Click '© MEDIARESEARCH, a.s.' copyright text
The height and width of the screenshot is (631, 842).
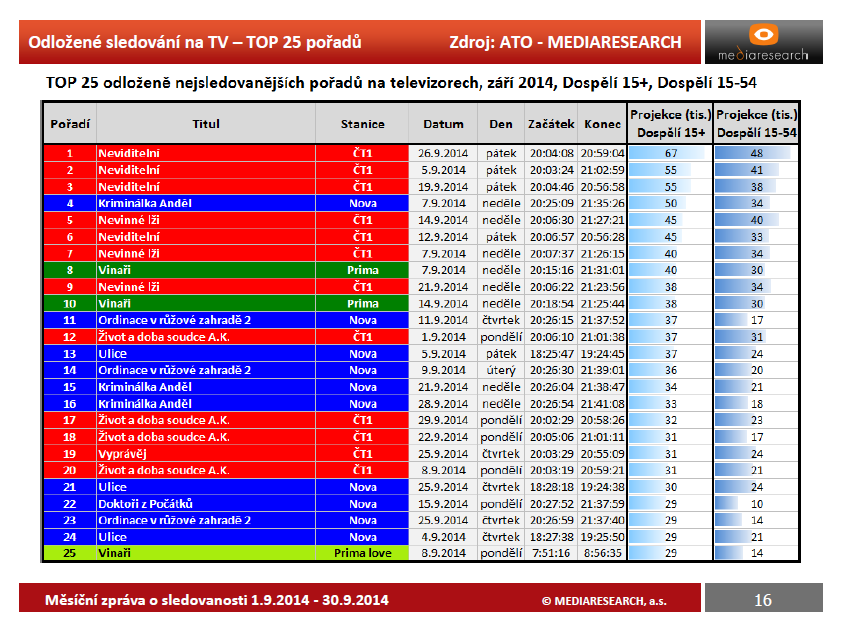coord(604,601)
